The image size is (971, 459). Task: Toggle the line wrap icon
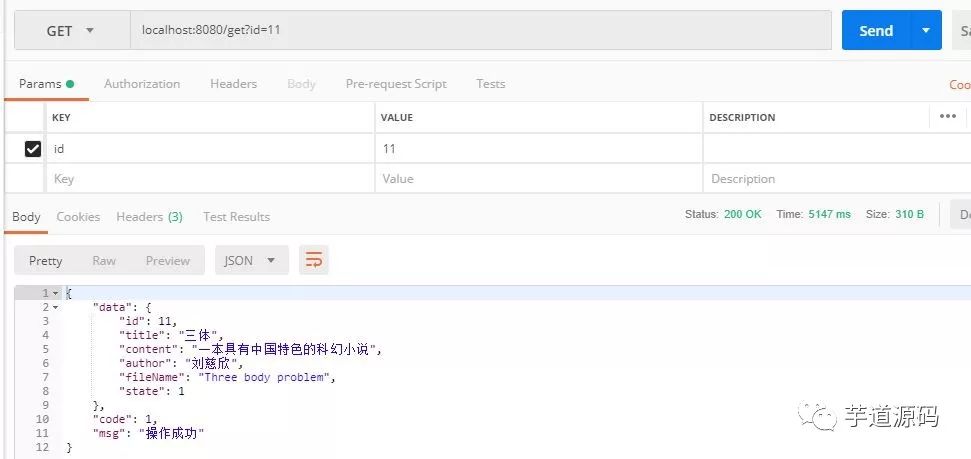coord(314,261)
